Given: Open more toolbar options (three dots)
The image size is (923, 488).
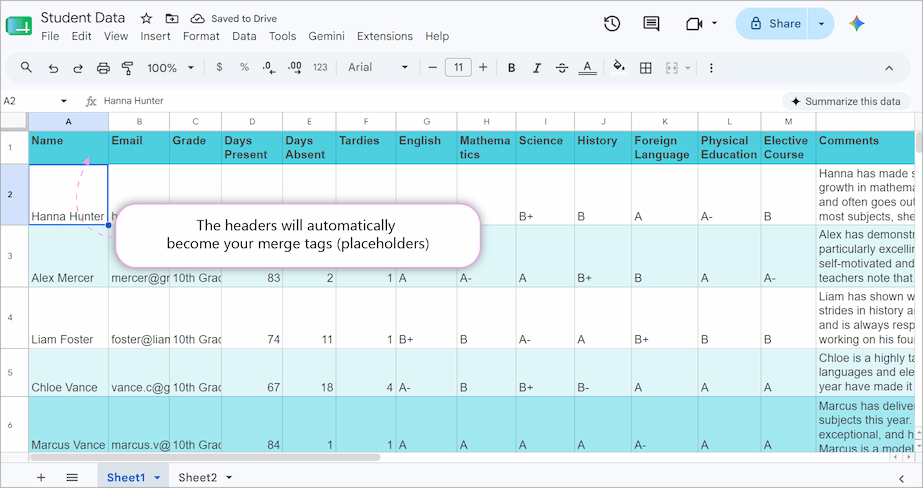Looking at the screenshot, I should coord(711,68).
